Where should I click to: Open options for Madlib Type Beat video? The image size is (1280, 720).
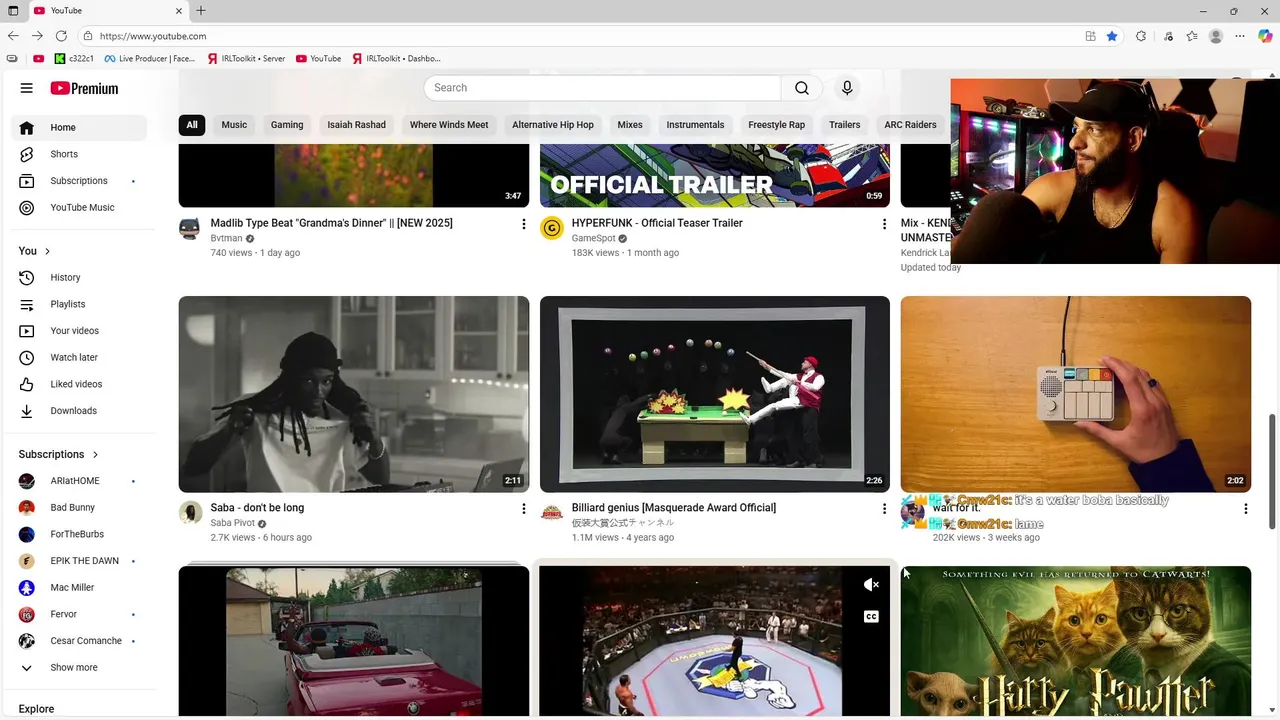click(523, 224)
